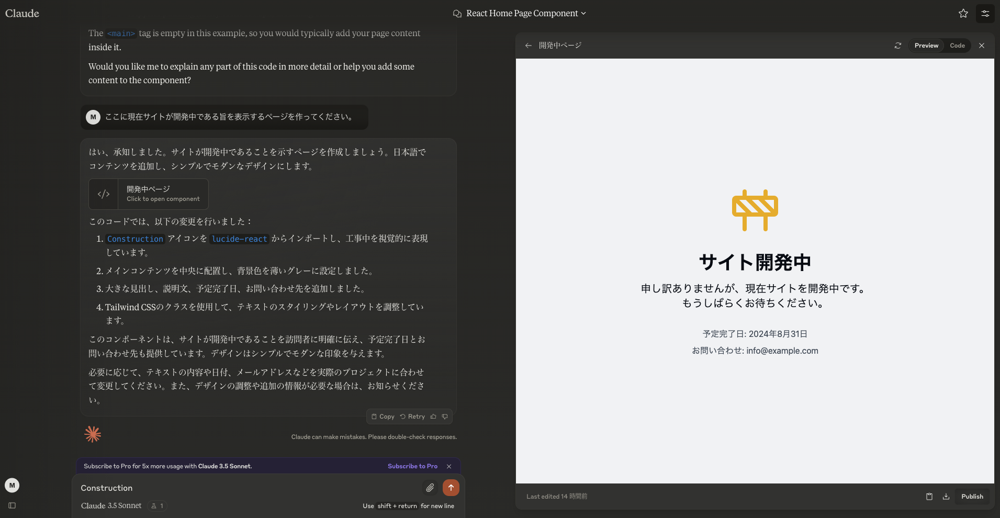
Task: Click the Last edited timestamp text
Action: (557, 496)
